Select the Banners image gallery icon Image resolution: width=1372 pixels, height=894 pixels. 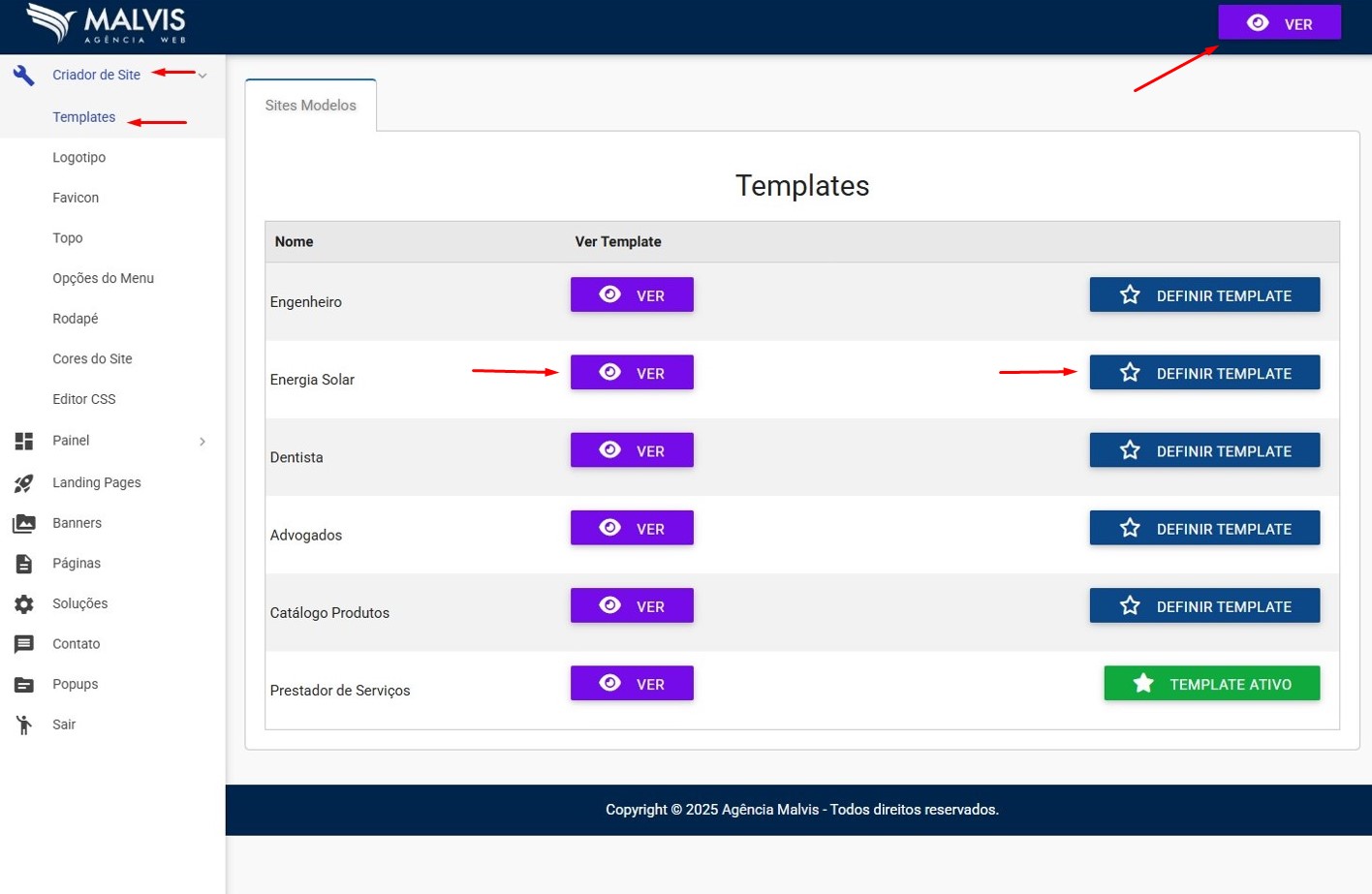(24, 523)
